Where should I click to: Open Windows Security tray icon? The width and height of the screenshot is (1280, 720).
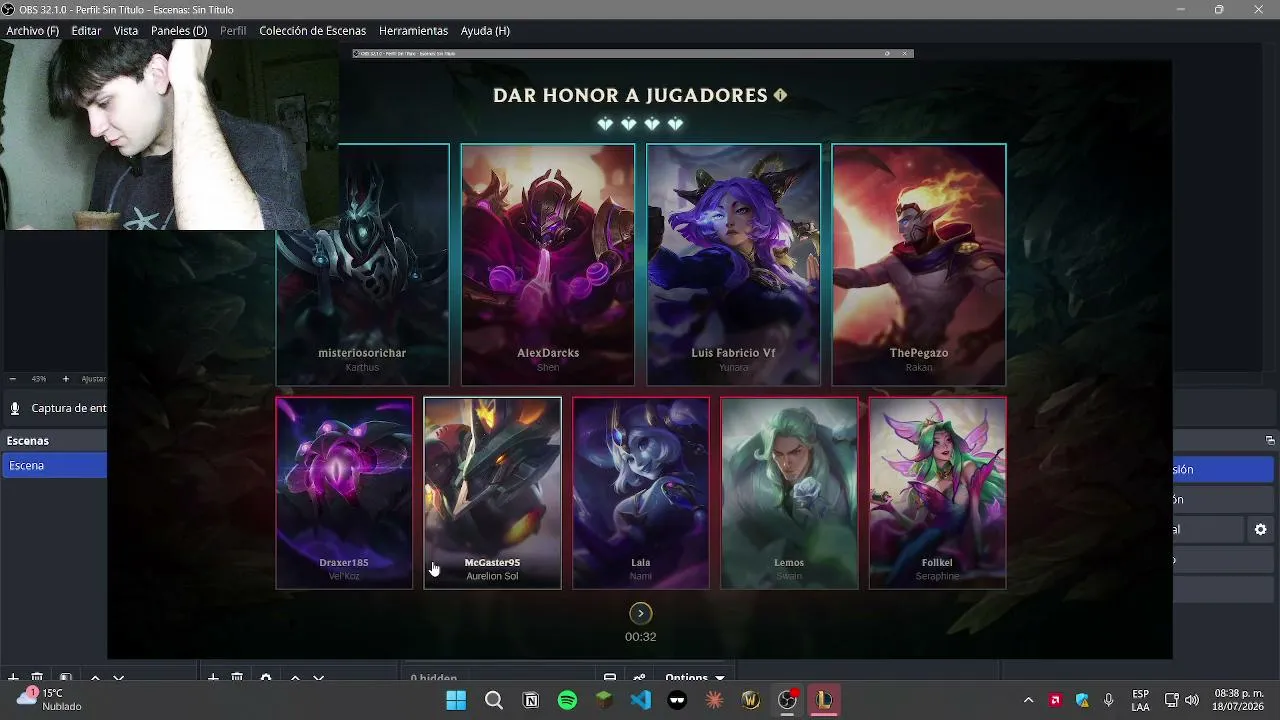click(x=1082, y=700)
